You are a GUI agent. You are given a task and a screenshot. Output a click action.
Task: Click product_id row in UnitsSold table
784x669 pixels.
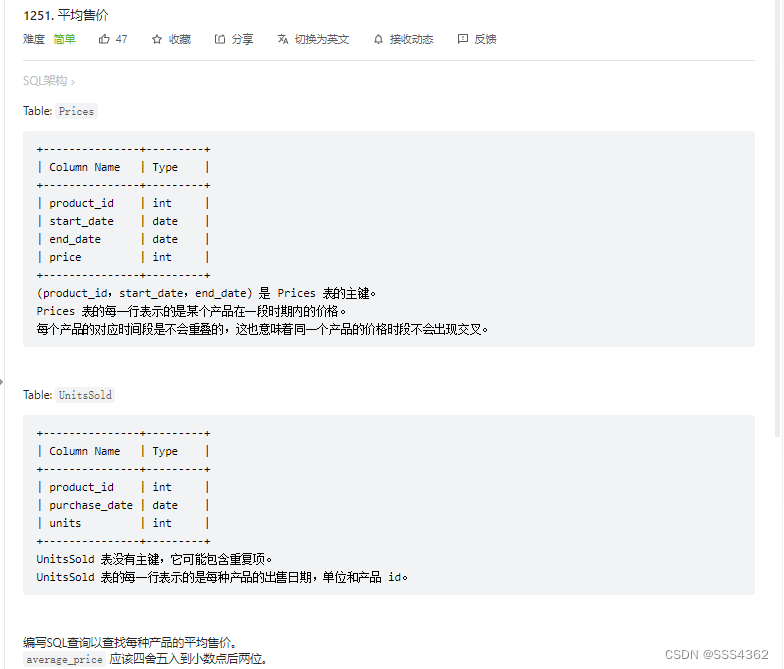coord(123,487)
